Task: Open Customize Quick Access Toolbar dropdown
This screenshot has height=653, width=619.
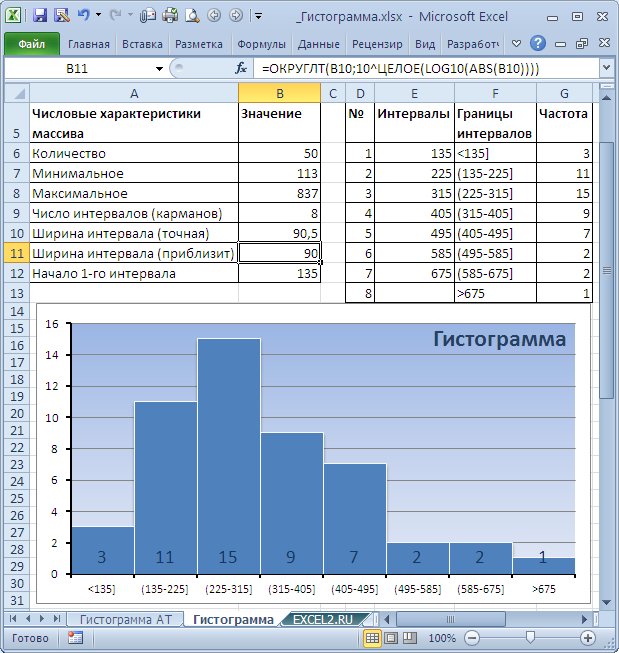Action: click(x=258, y=16)
